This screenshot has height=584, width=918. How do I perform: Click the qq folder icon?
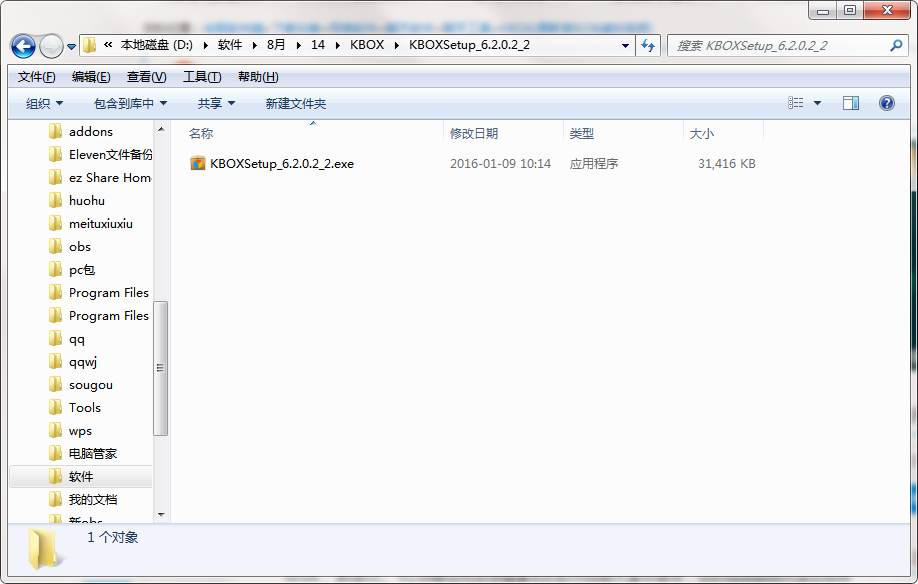point(55,338)
